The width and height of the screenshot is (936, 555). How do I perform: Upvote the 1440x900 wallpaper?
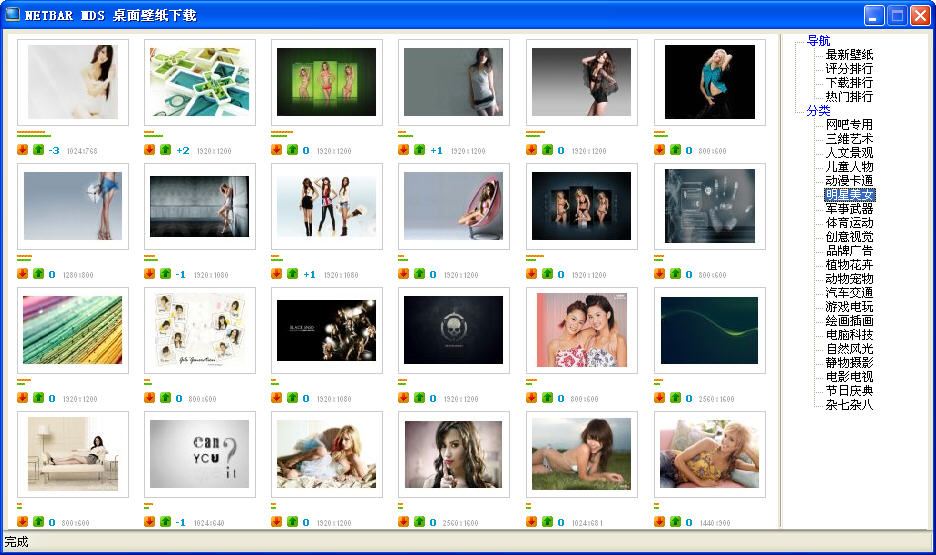pyautogui.click(x=675, y=522)
